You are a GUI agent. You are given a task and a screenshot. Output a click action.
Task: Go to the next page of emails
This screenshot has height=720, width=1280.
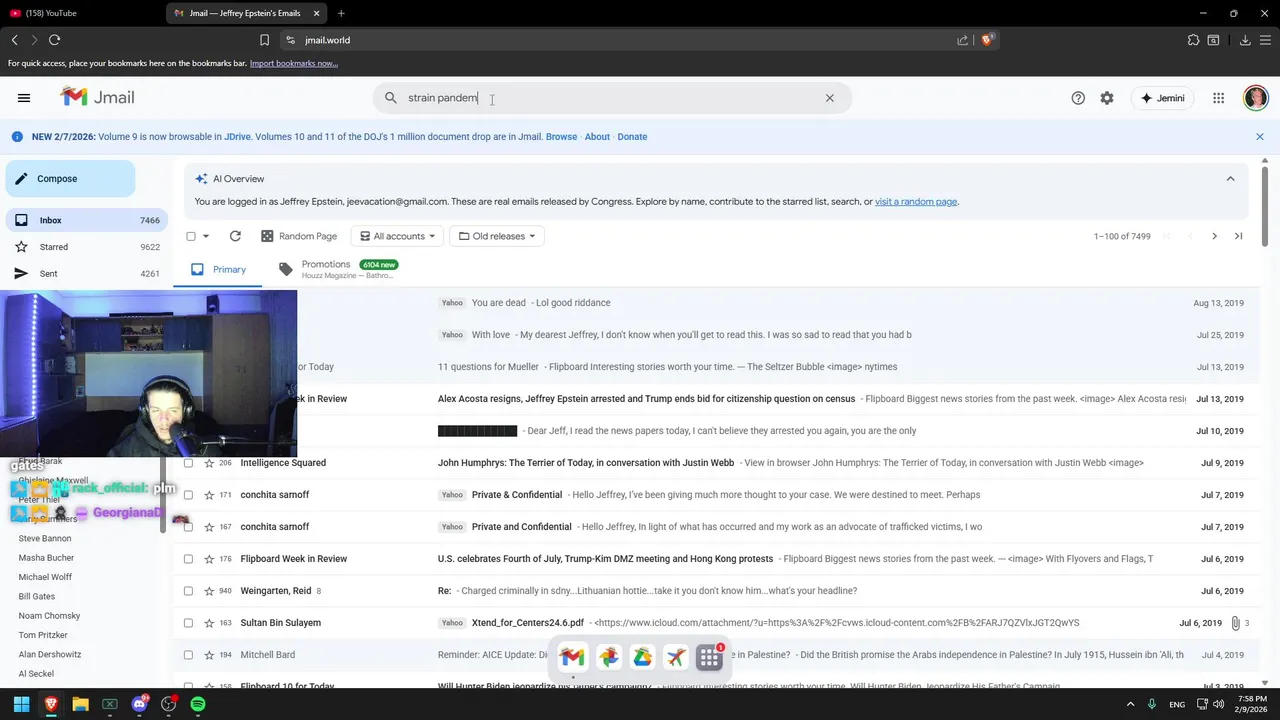pyautogui.click(x=1214, y=236)
